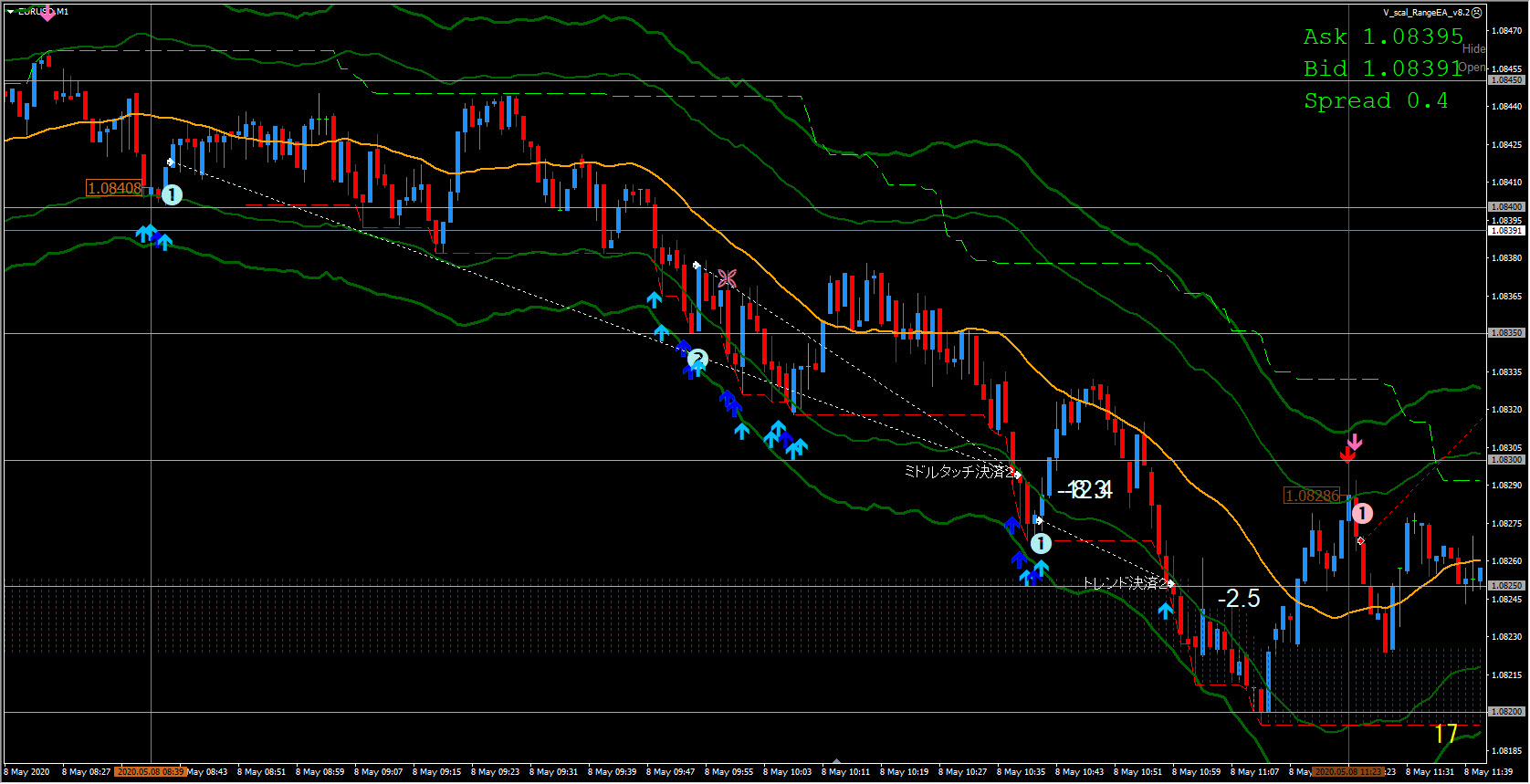1530x784 pixels.
Task: Click pink circle 1 beside the 1.08286 tag
Action: (x=1362, y=513)
